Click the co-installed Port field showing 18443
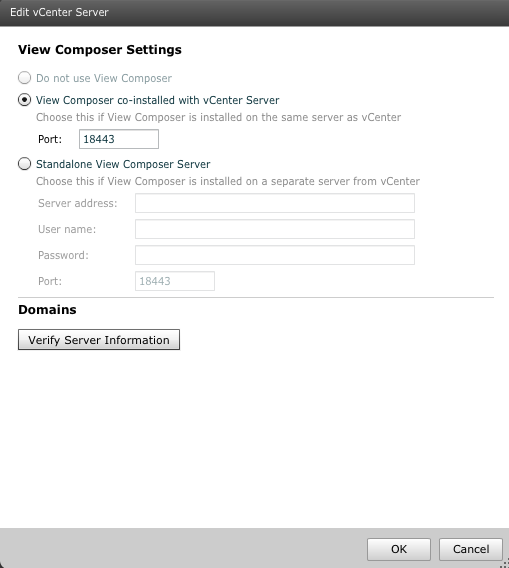This screenshot has width=509, height=568. pyautogui.click(x=119, y=139)
